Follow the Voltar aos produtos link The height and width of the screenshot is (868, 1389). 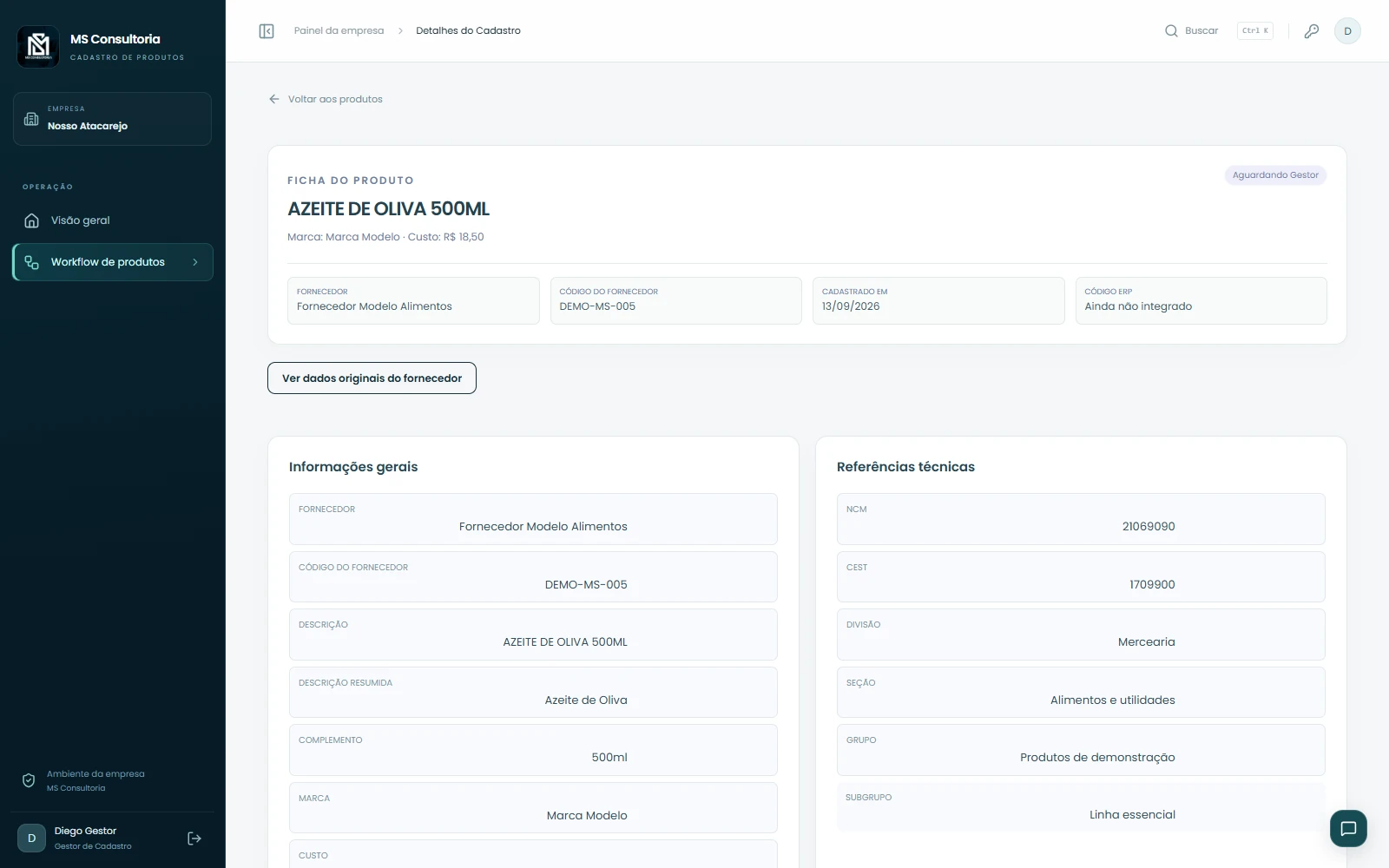[335, 99]
